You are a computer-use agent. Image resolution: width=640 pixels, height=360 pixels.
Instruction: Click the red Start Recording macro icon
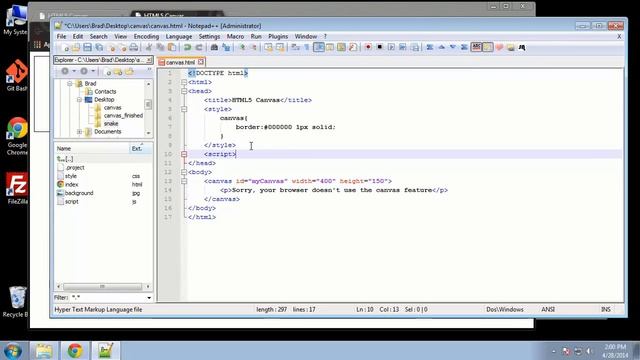tap(368, 47)
